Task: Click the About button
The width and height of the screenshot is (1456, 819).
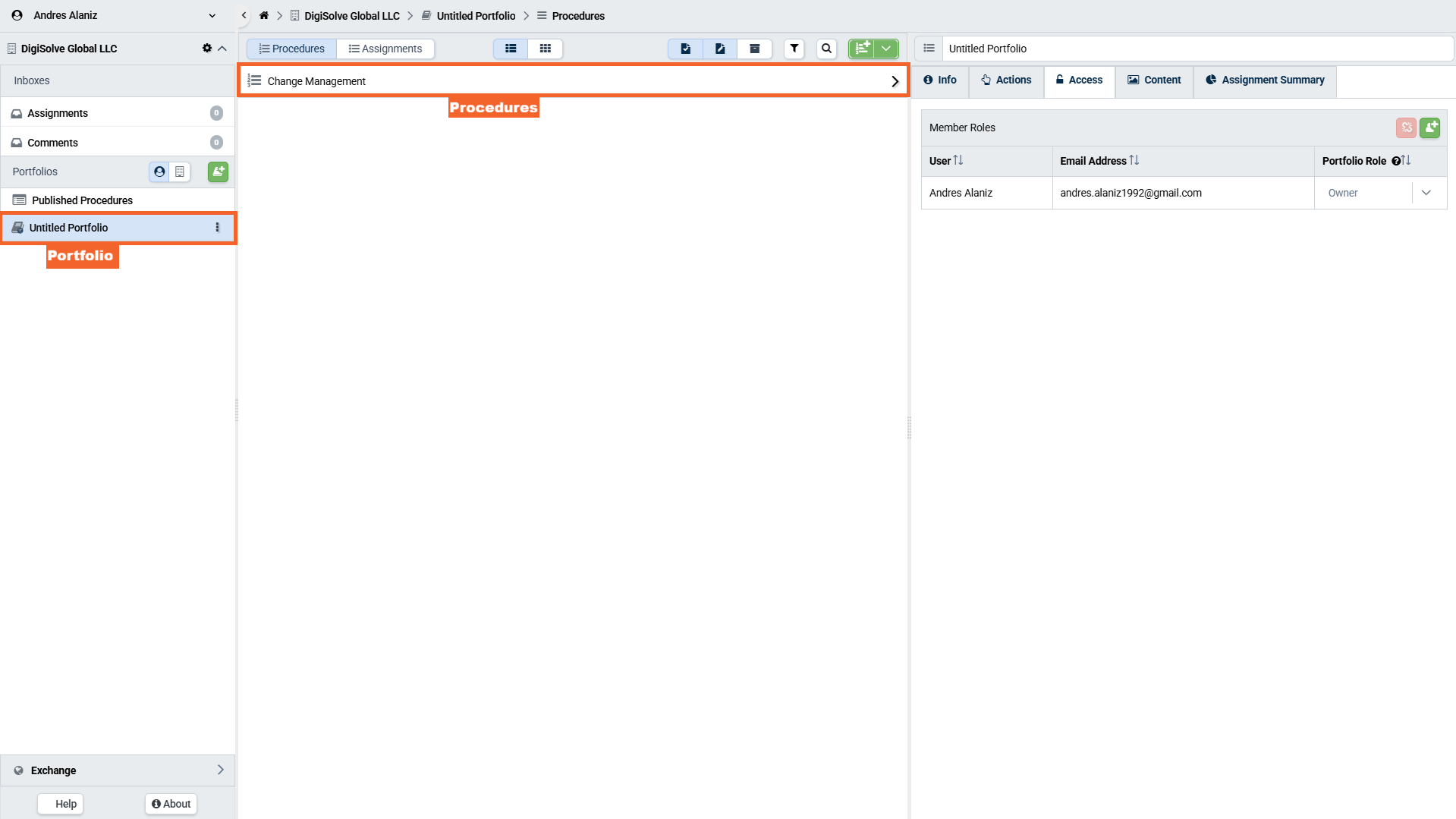Action: point(171,804)
